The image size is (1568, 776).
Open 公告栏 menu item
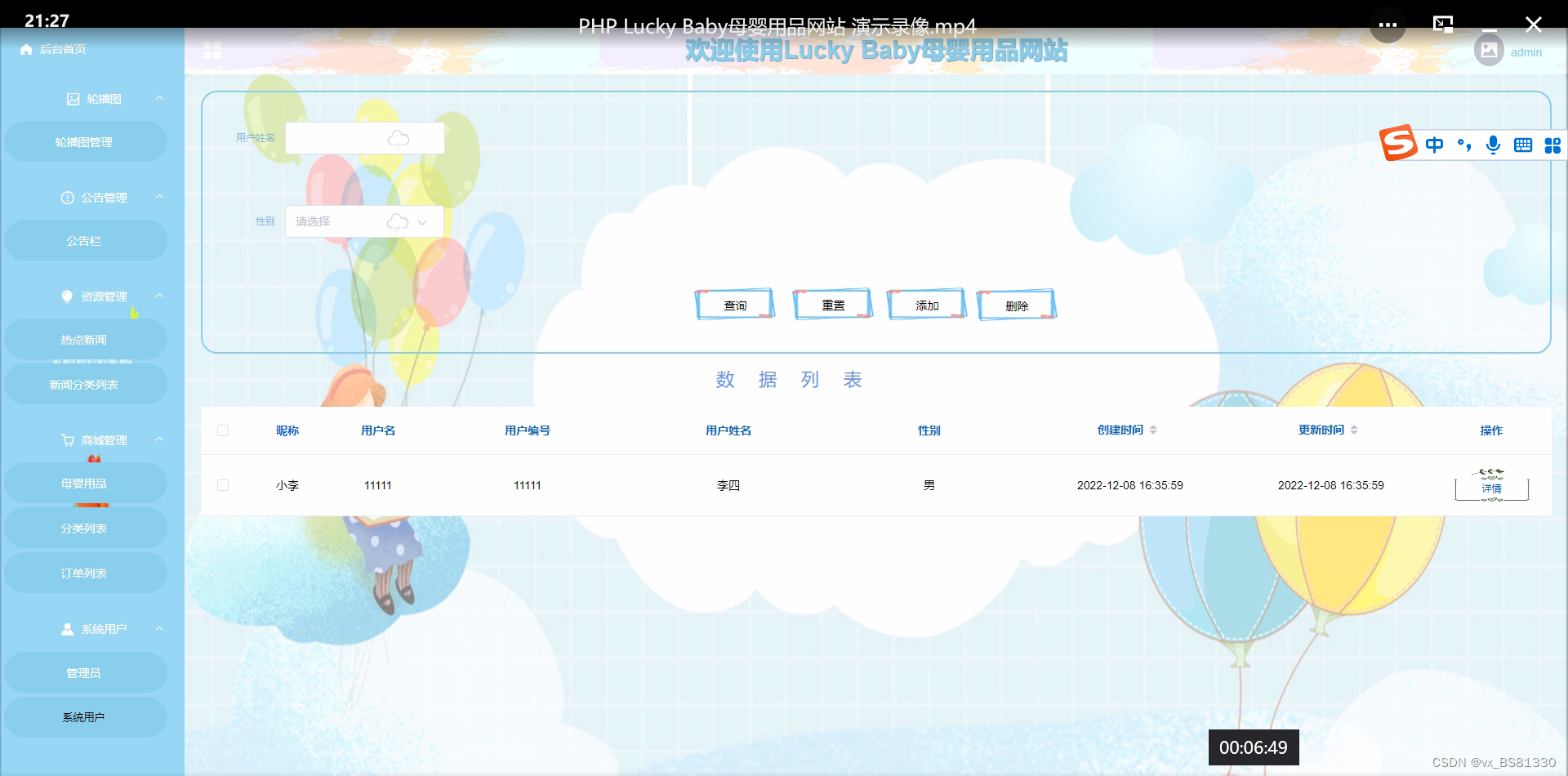[85, 241]
